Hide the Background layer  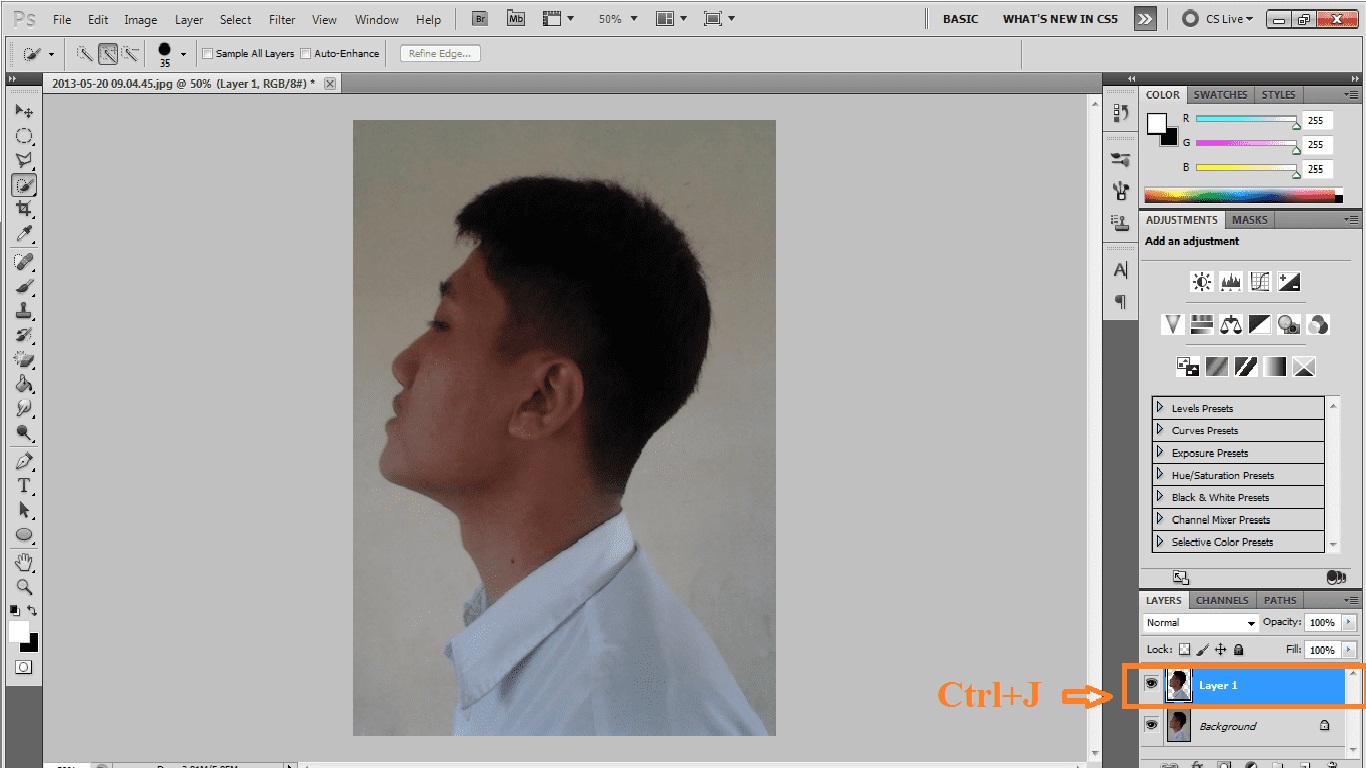[x=1152, y=725]
